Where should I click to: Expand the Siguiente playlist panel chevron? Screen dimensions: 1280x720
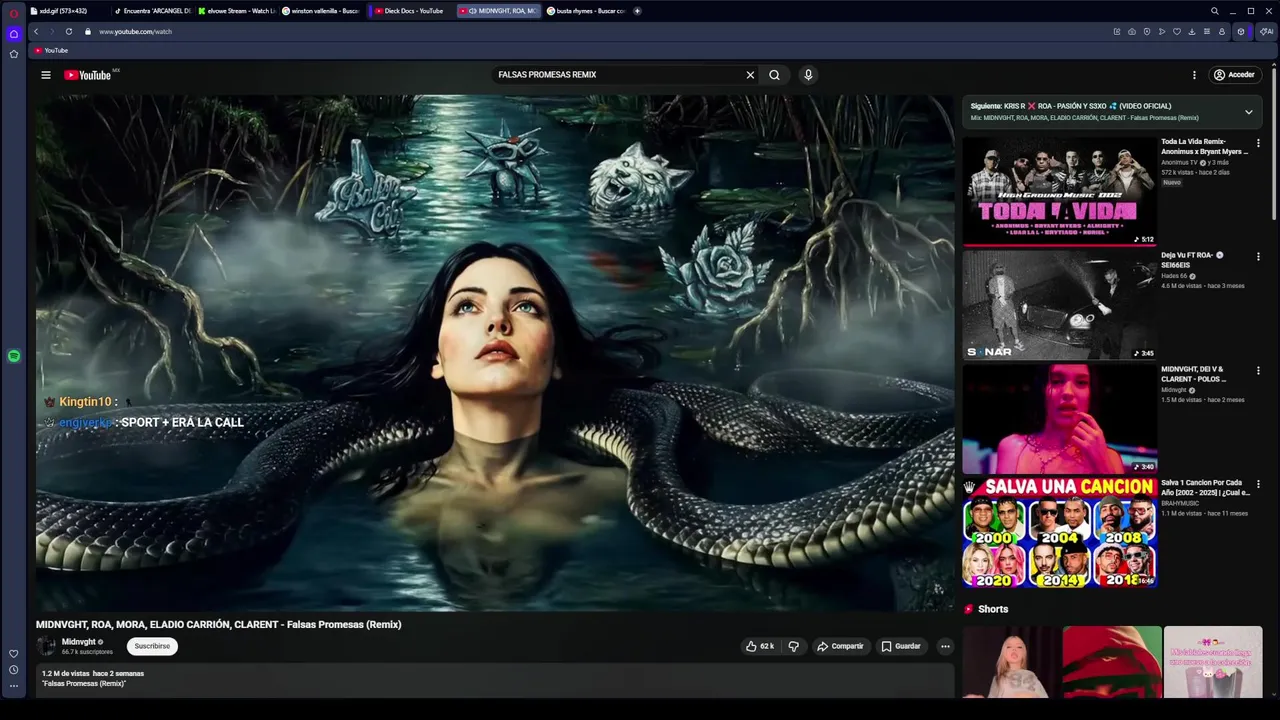coord(1248,112)
